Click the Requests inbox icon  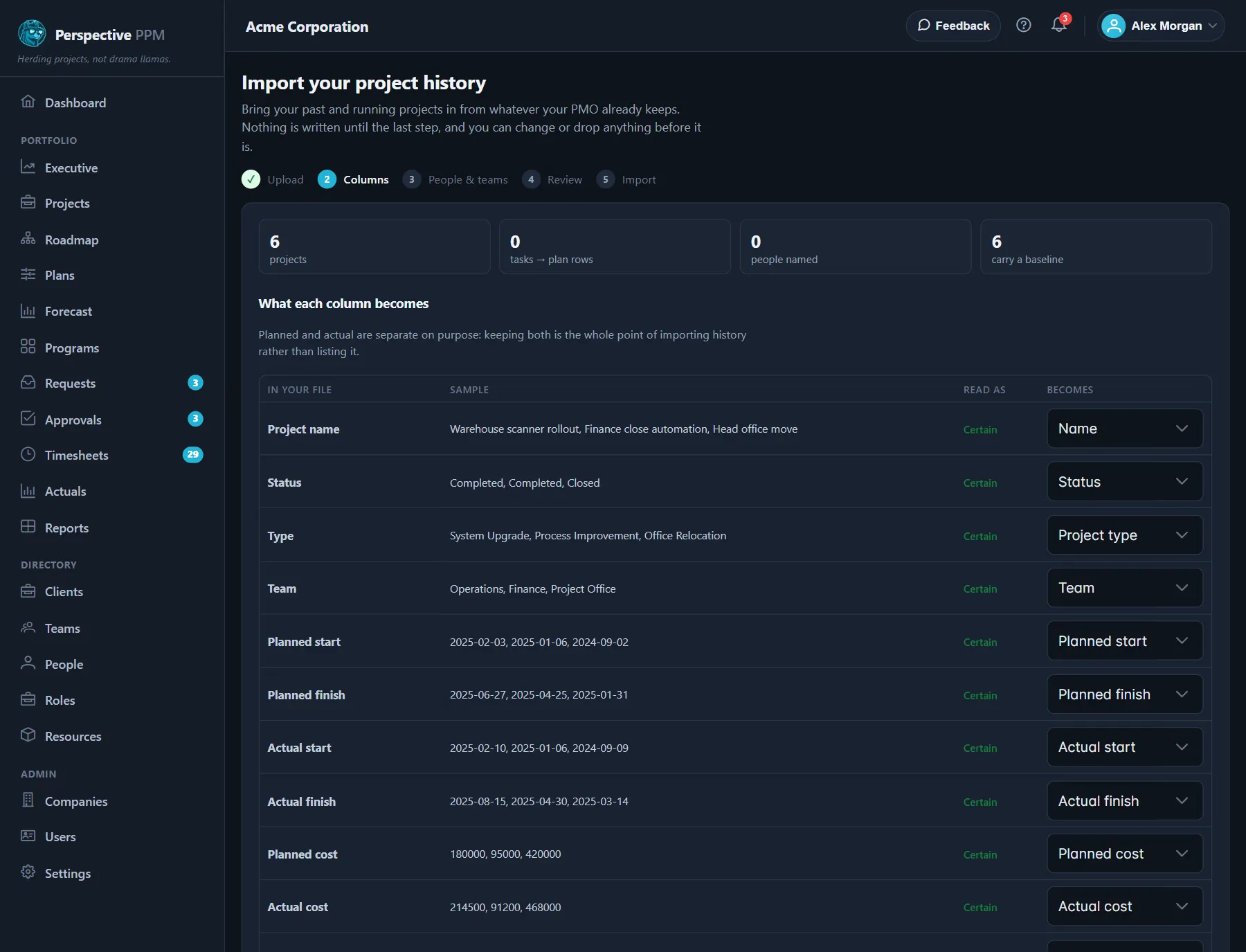28,382
